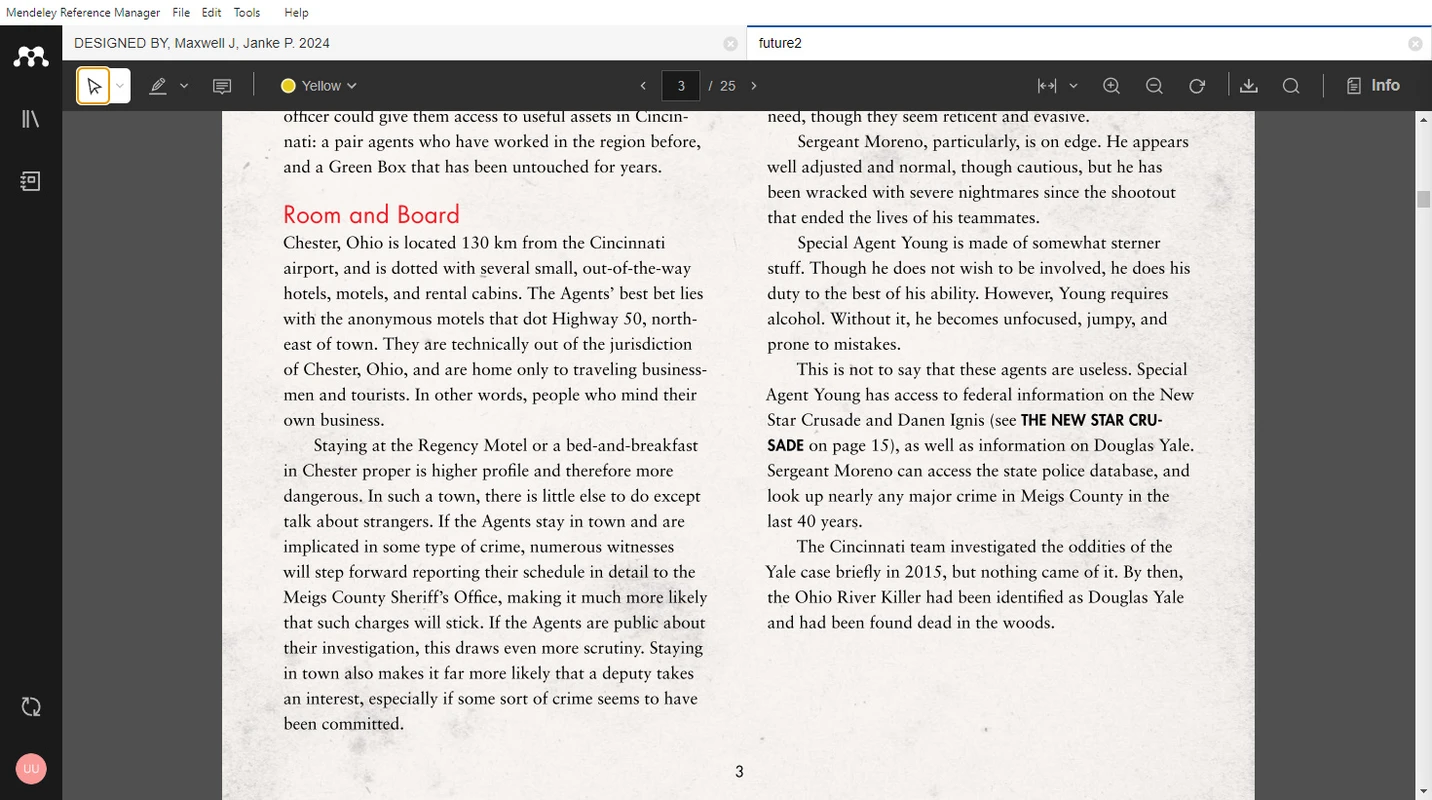Click the yellow color swatch circle
This screenshot has width=1432, height=800.
click(x=288, y=86)
